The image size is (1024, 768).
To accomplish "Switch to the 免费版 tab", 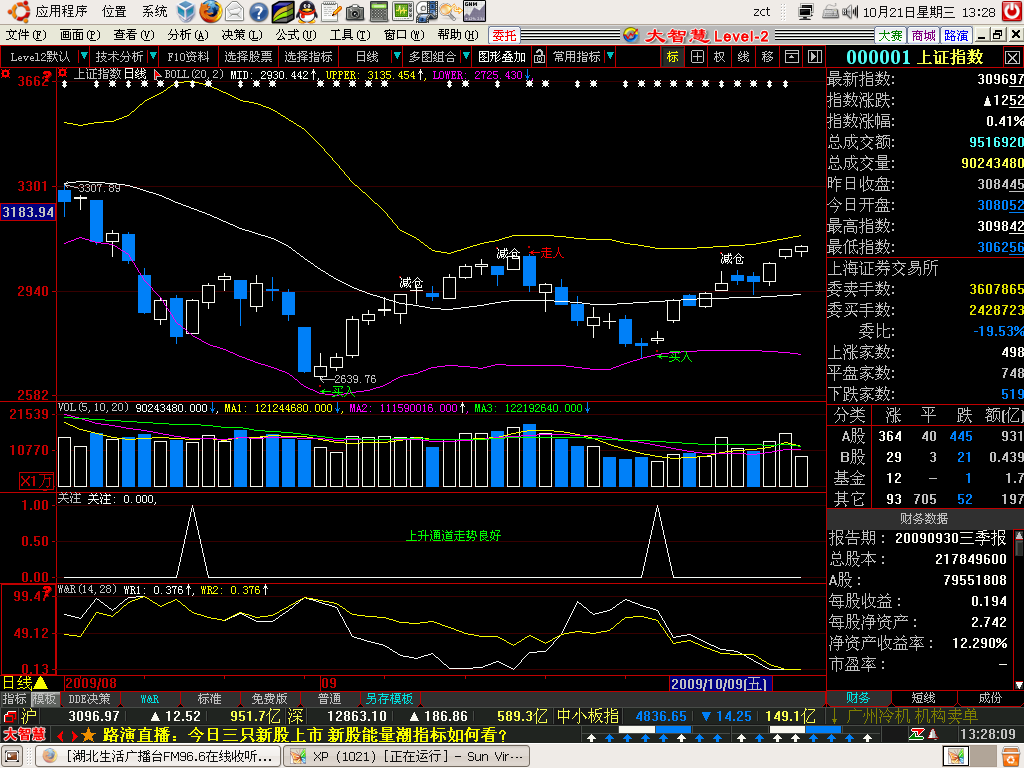I will coord(270,699).
